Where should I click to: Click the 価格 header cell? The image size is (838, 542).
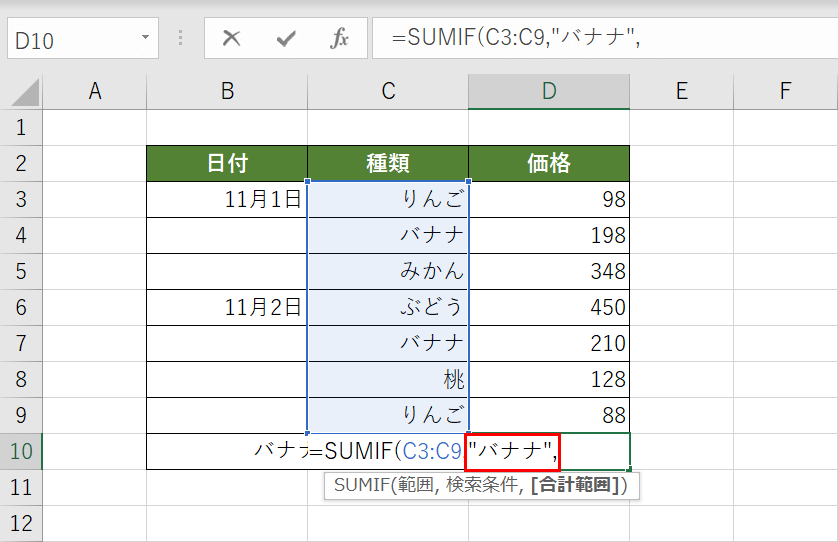pyautogui.click(x=549, y=163)
